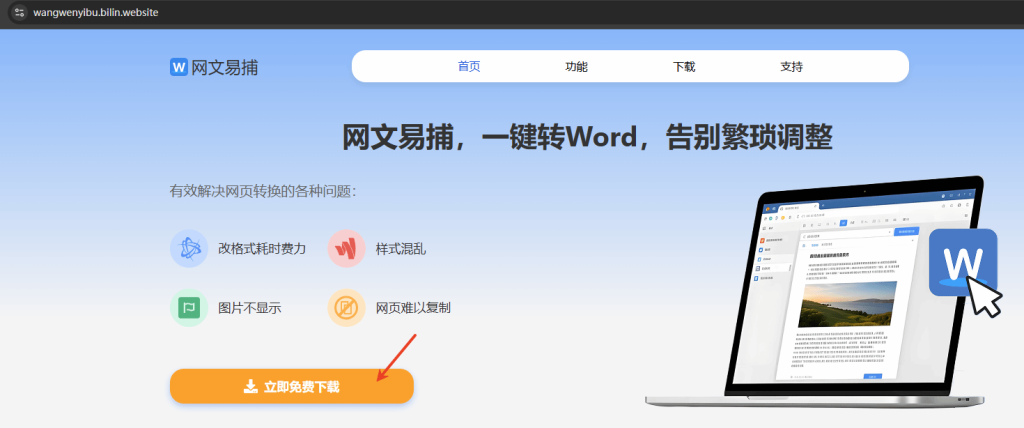Image resolution: width=1024 pixels, height=428 pixels.
Task: Select 下载 in the navigation bar
Action: [684, 67]
